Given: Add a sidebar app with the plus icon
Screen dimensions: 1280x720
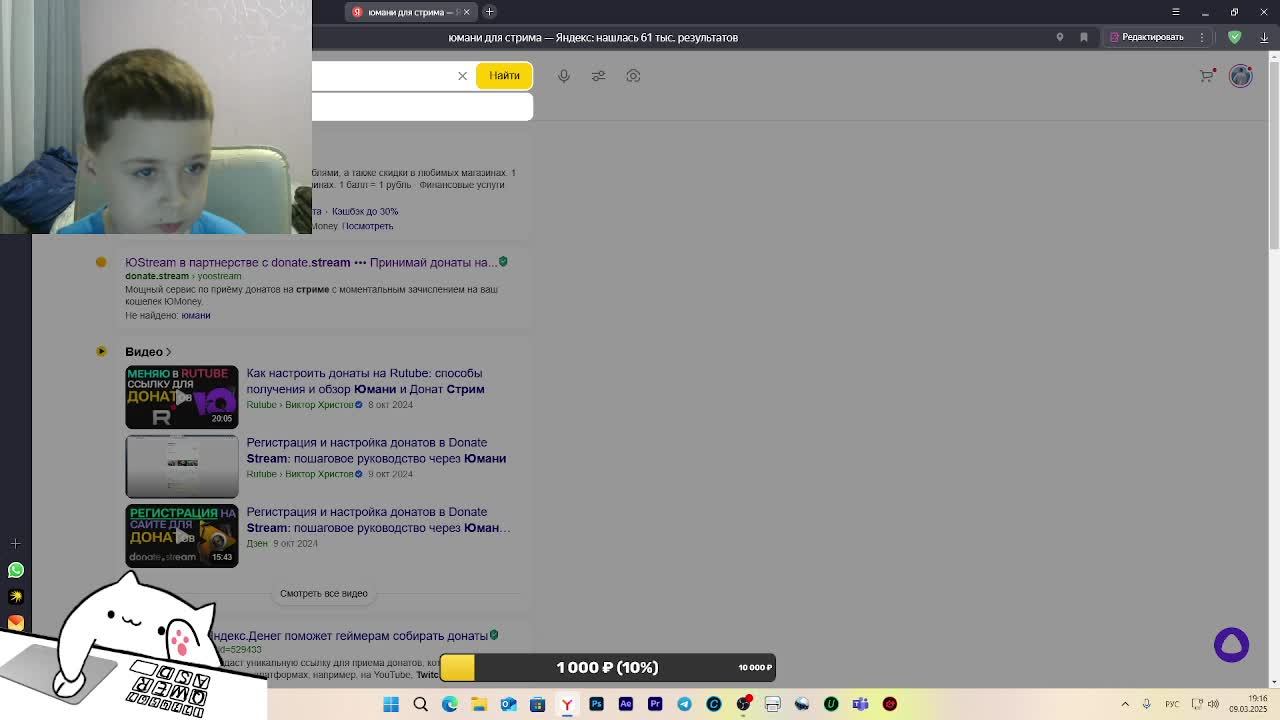Looking at the screenshot, I should (15, 543).
